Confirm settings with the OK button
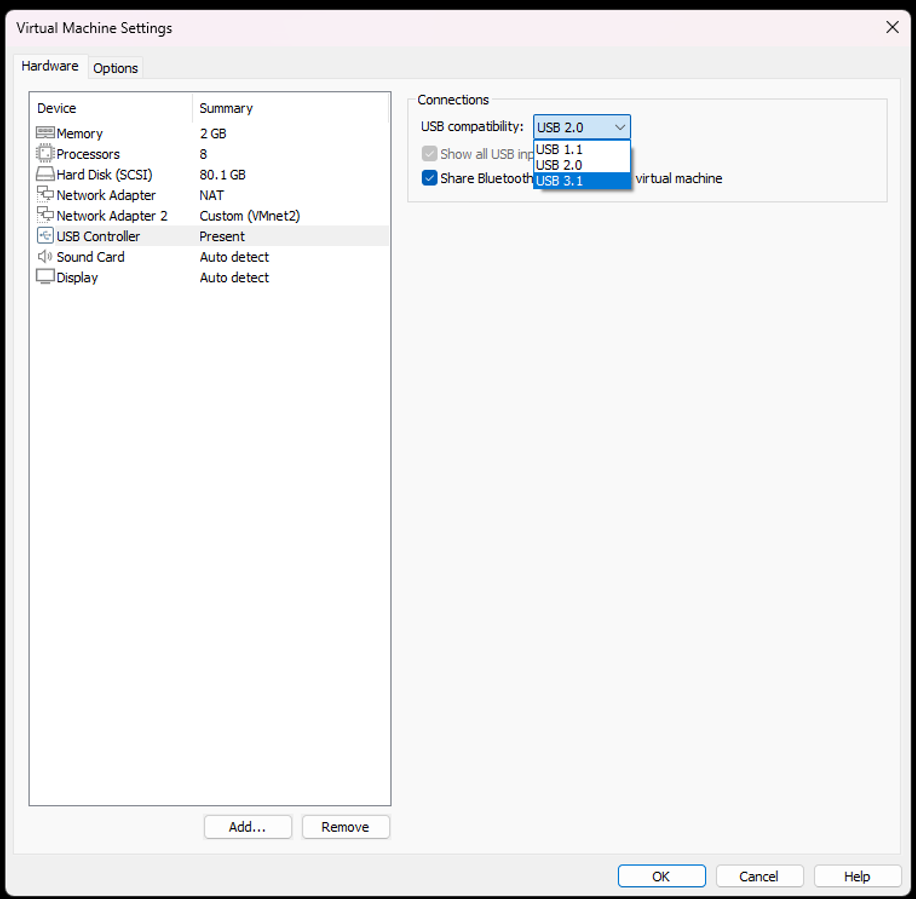 (661, 875)
